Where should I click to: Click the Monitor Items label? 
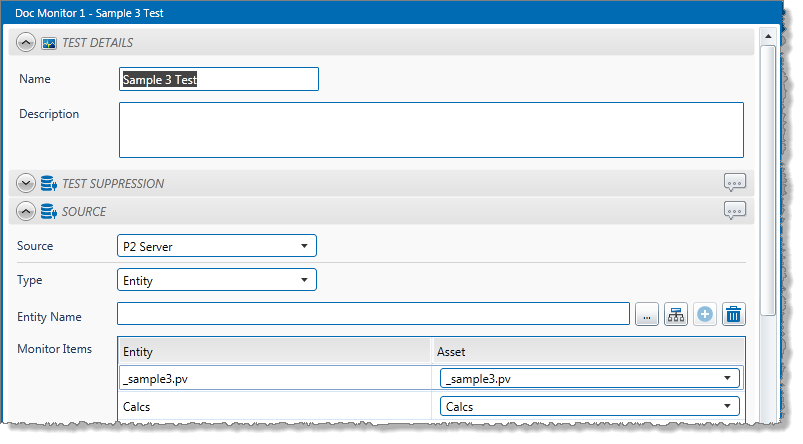tap(55, 349)
